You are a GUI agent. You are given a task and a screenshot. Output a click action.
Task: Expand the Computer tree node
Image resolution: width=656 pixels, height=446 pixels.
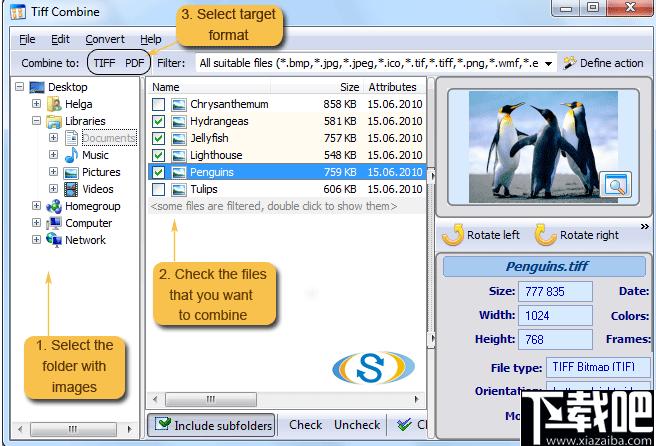(36, 223)
